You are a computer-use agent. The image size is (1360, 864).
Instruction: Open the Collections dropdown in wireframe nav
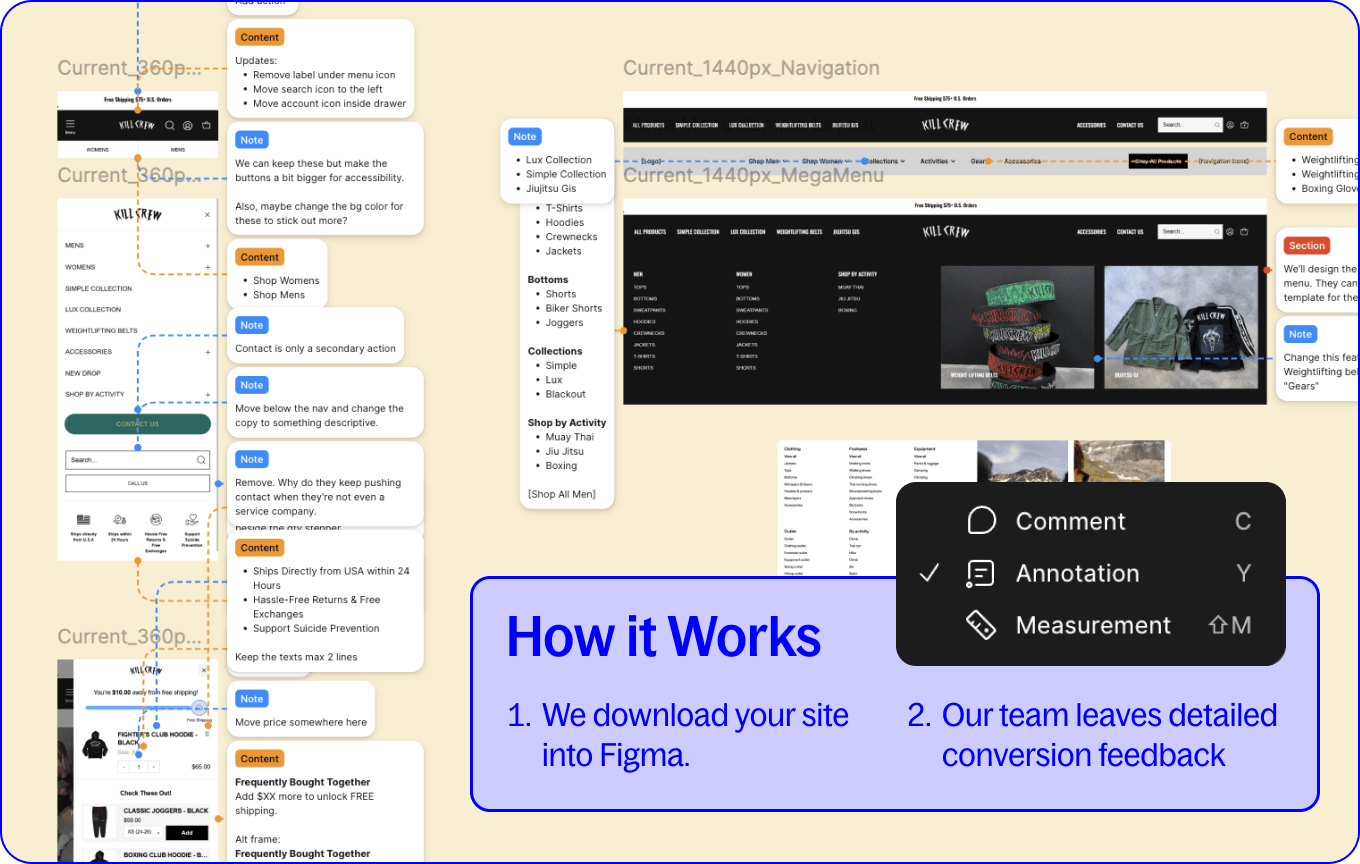pyautogui.click(x=883, y=161)
